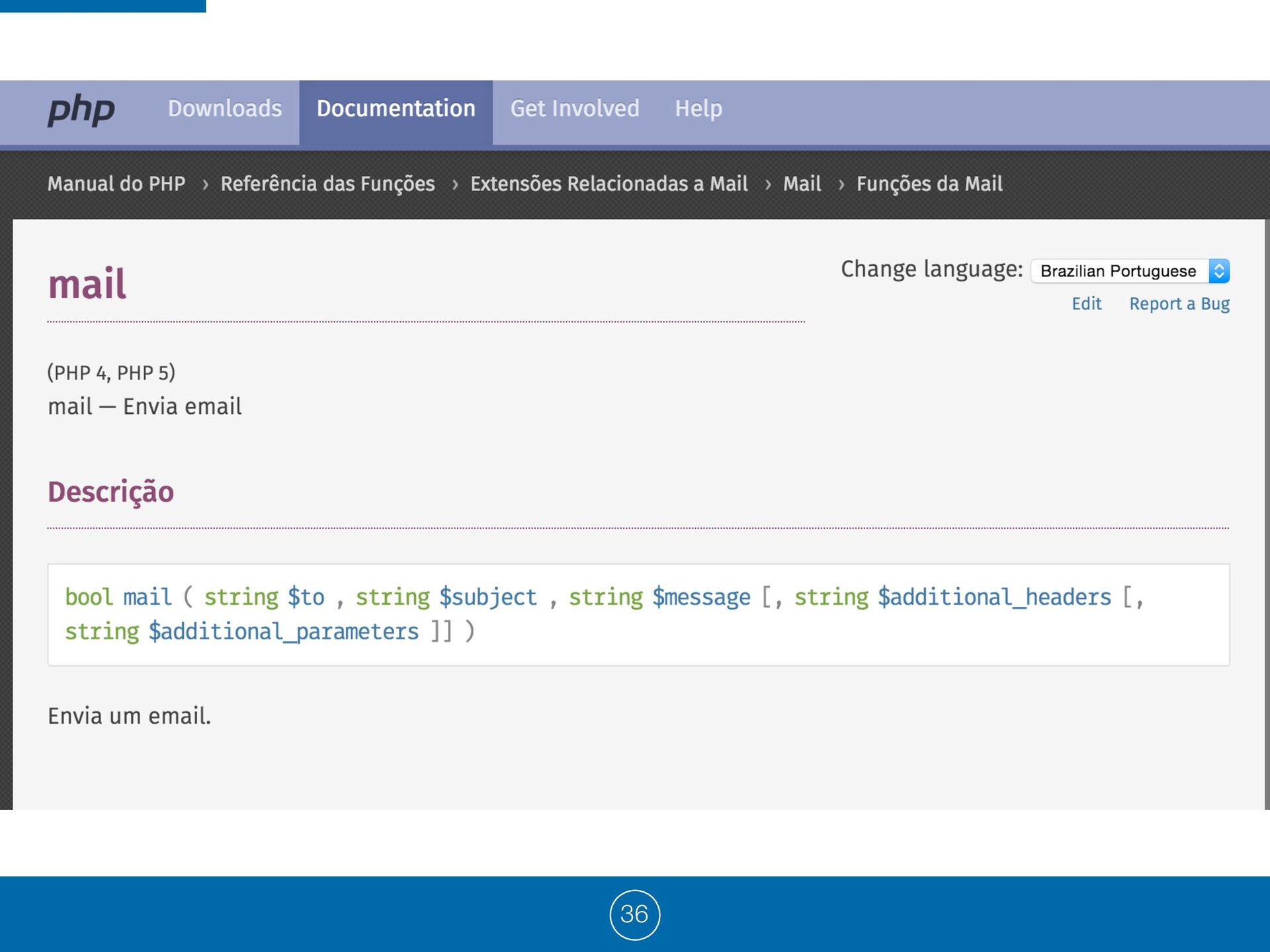Click the php logo
The height and width of the screenshot is (952, 1270).
click(x=81, y=110)
